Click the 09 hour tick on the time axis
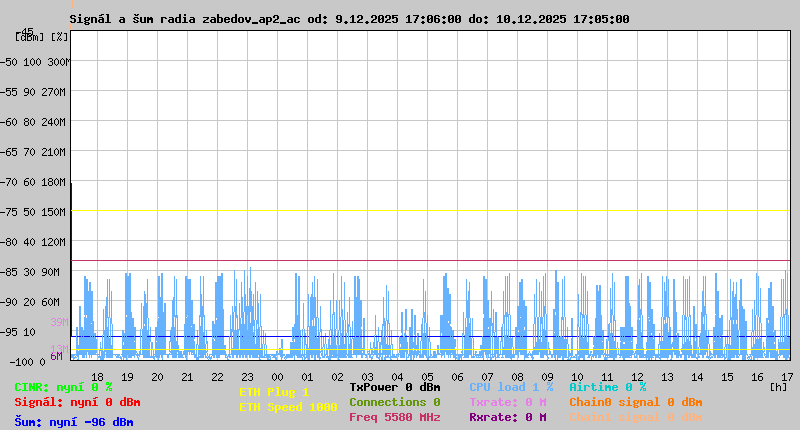 547,377
